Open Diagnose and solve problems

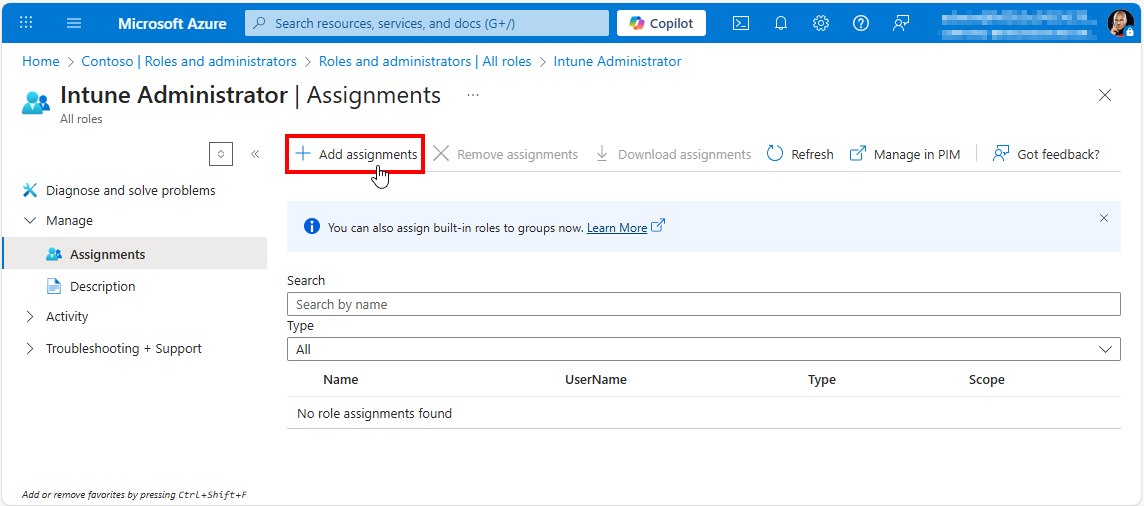point(130,191)
